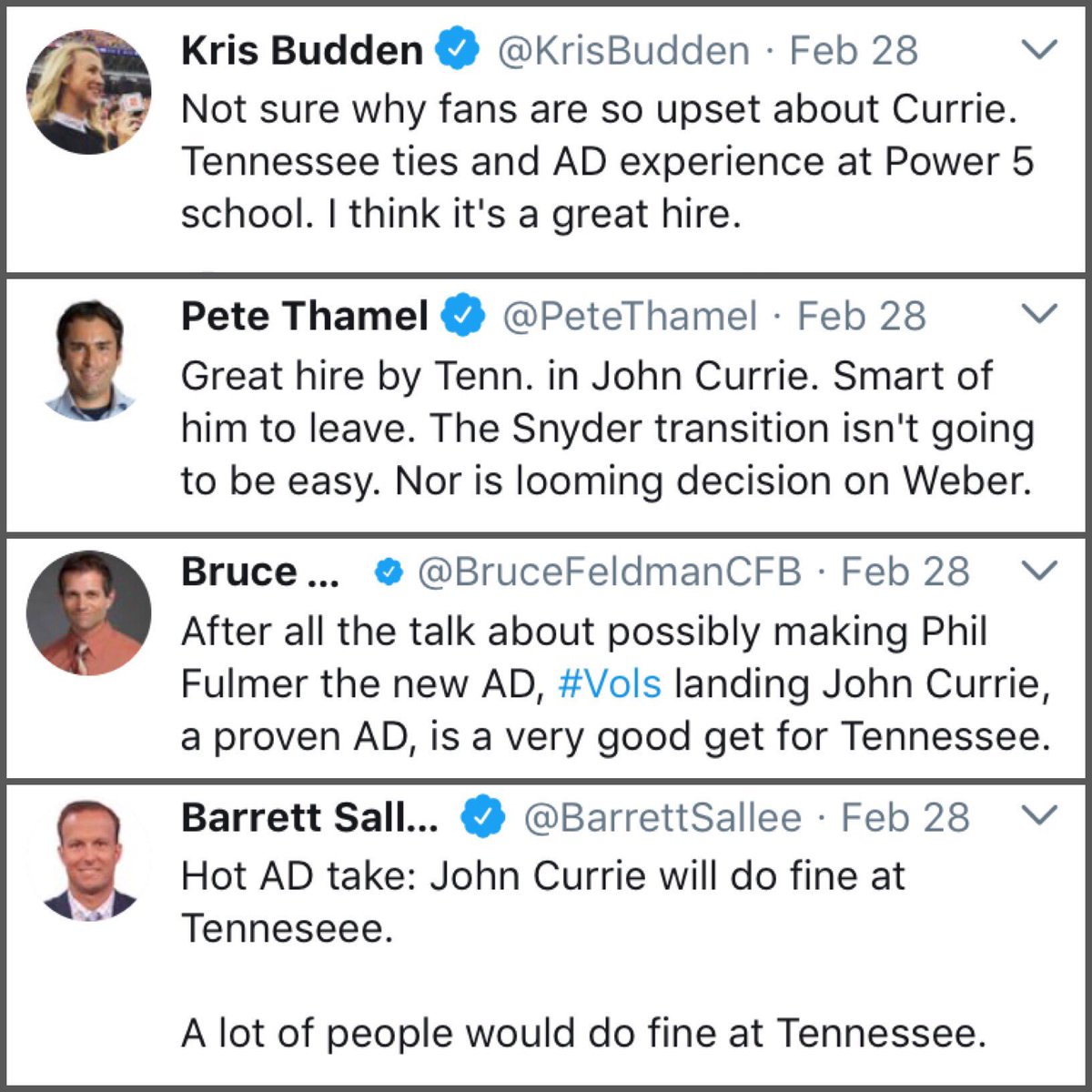This screenshot has height=1092, width=1092.
Task: Open Feb 28 timestamp on Barrett Sallee's tweet
Action: [905, 817]
